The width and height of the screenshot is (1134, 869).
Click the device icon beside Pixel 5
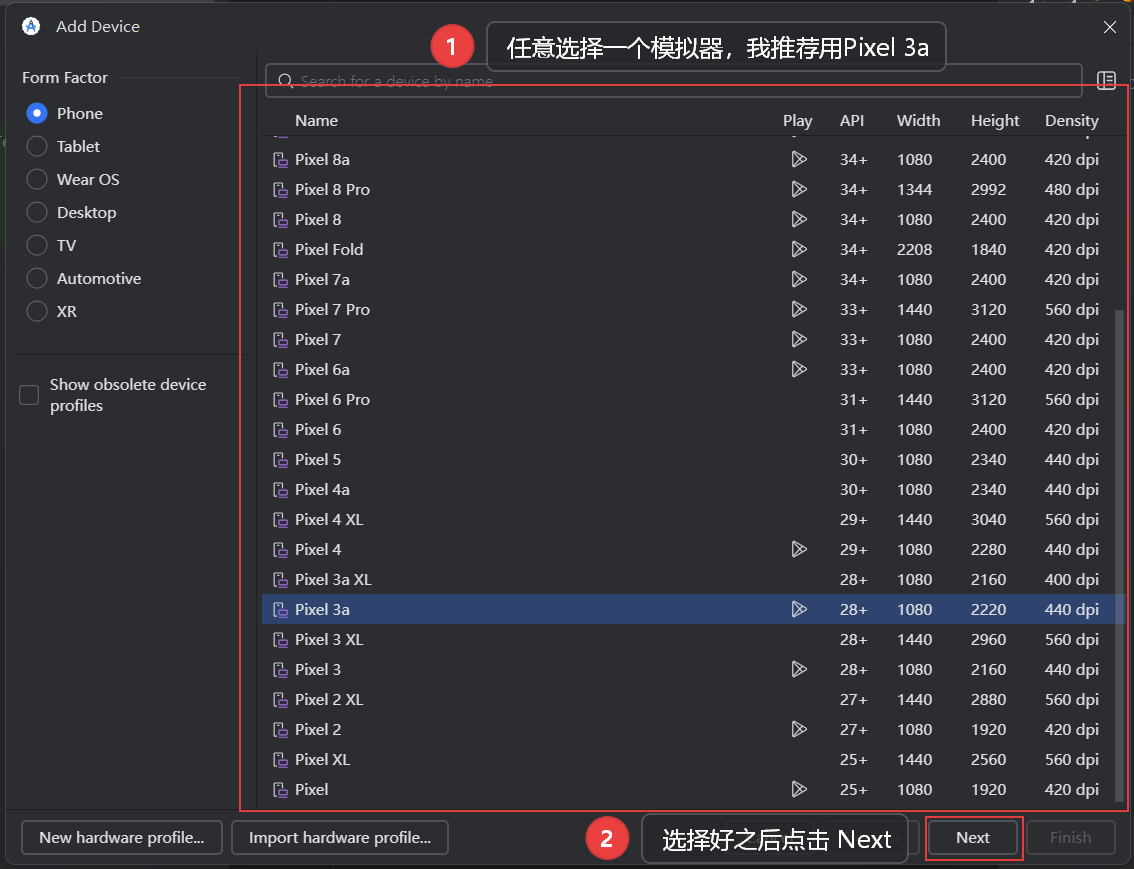[281, 460]
